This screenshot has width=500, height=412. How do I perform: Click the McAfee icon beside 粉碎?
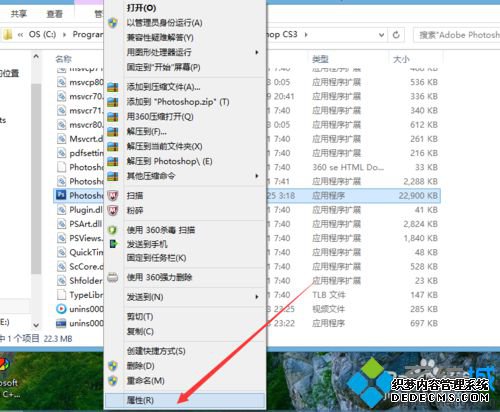(113, 210)
